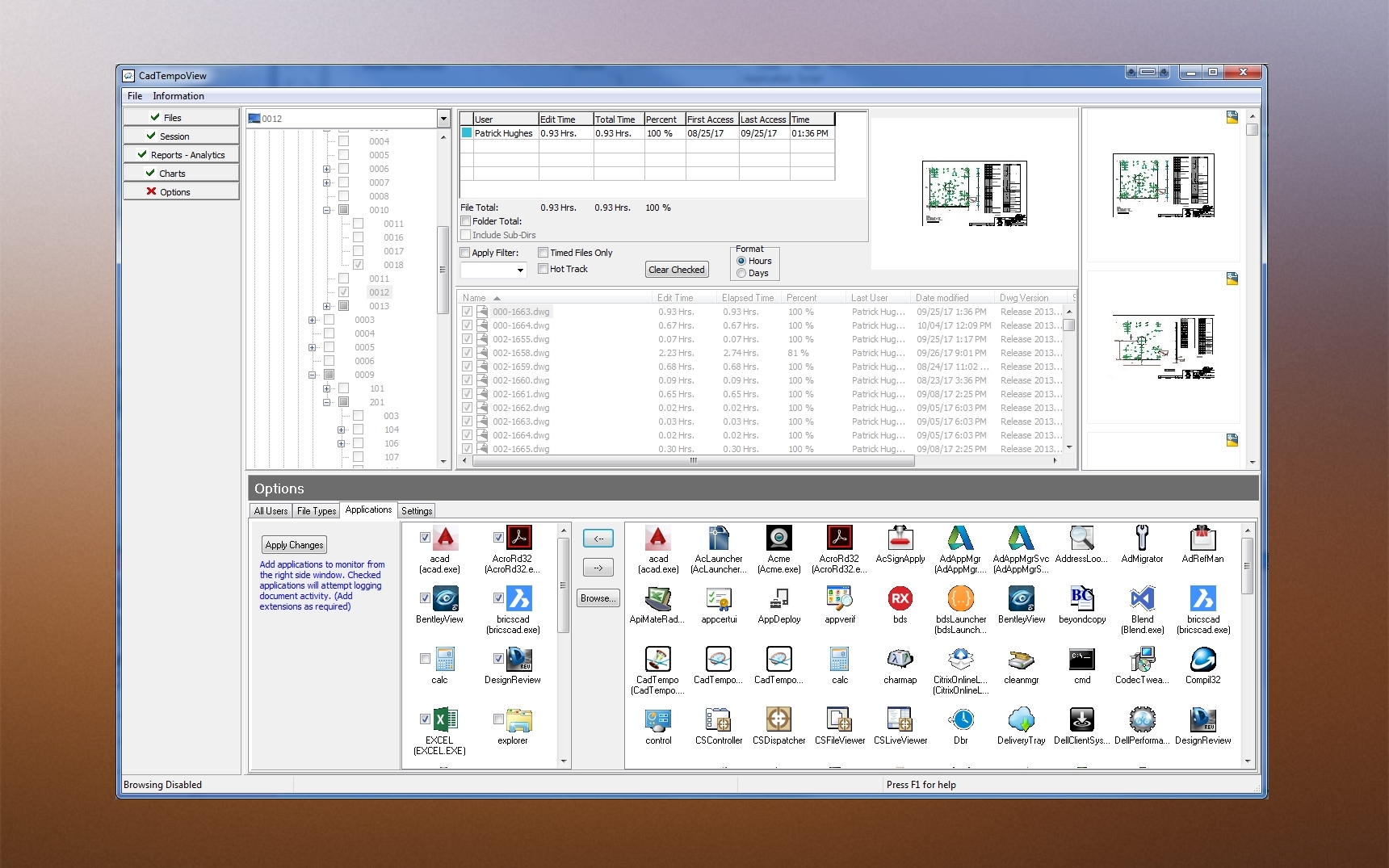The image size is (1389, 868).
Task: Select the charmap application icon
Action: point(900,660)
